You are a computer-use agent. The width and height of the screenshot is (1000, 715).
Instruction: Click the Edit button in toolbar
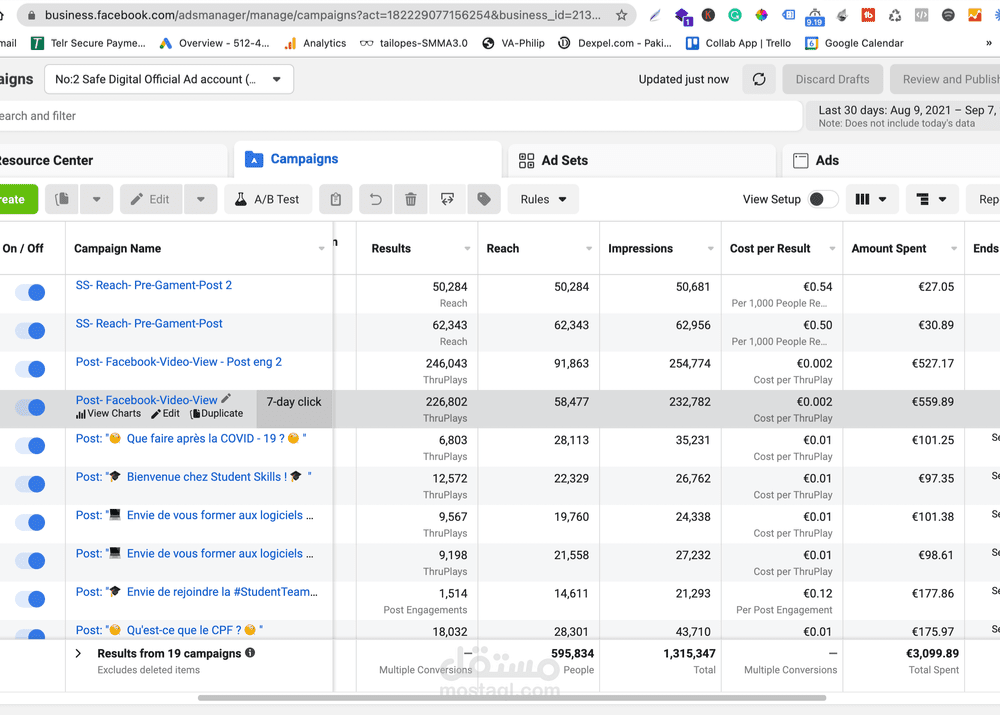click(x=151, y=199)
